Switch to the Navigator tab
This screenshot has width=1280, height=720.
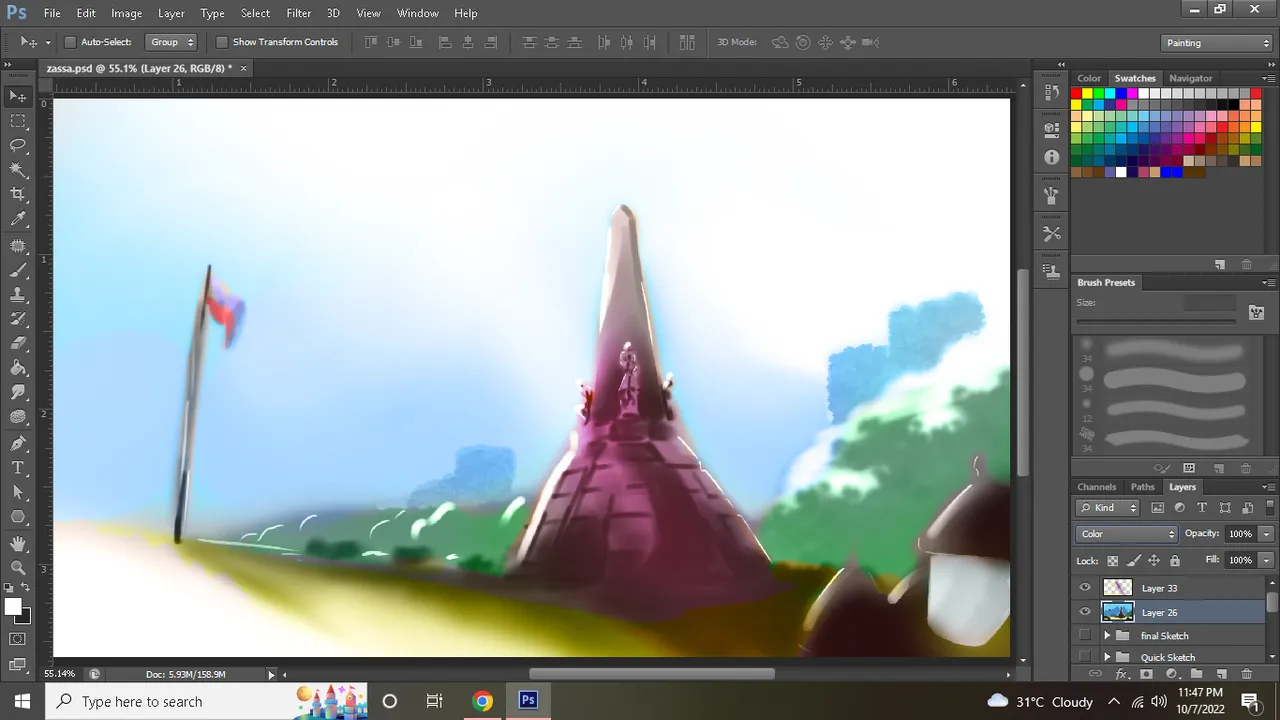pyautogui.click(x=1191, y=78)
